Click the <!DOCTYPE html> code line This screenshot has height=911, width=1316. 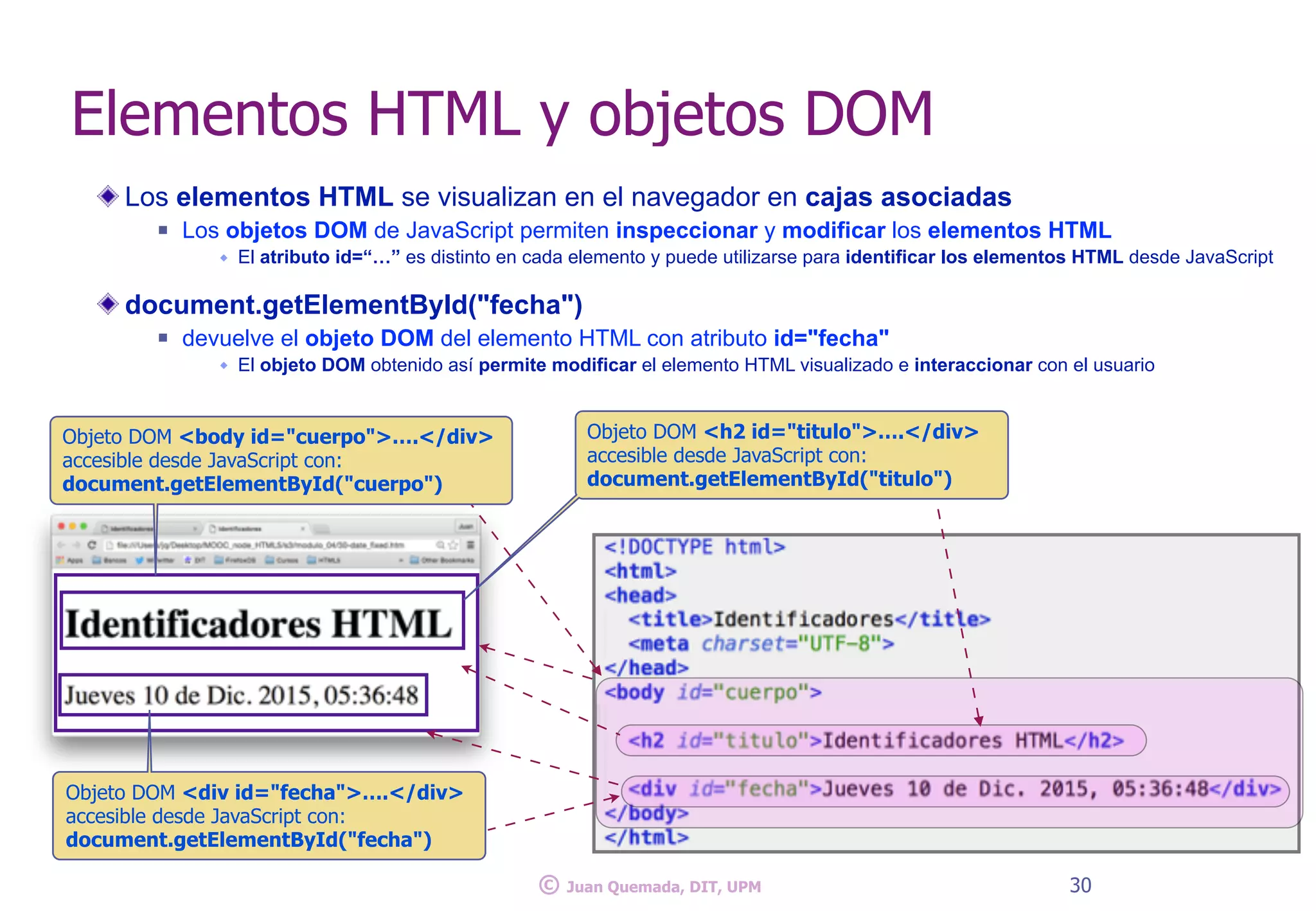click(695, 547)
